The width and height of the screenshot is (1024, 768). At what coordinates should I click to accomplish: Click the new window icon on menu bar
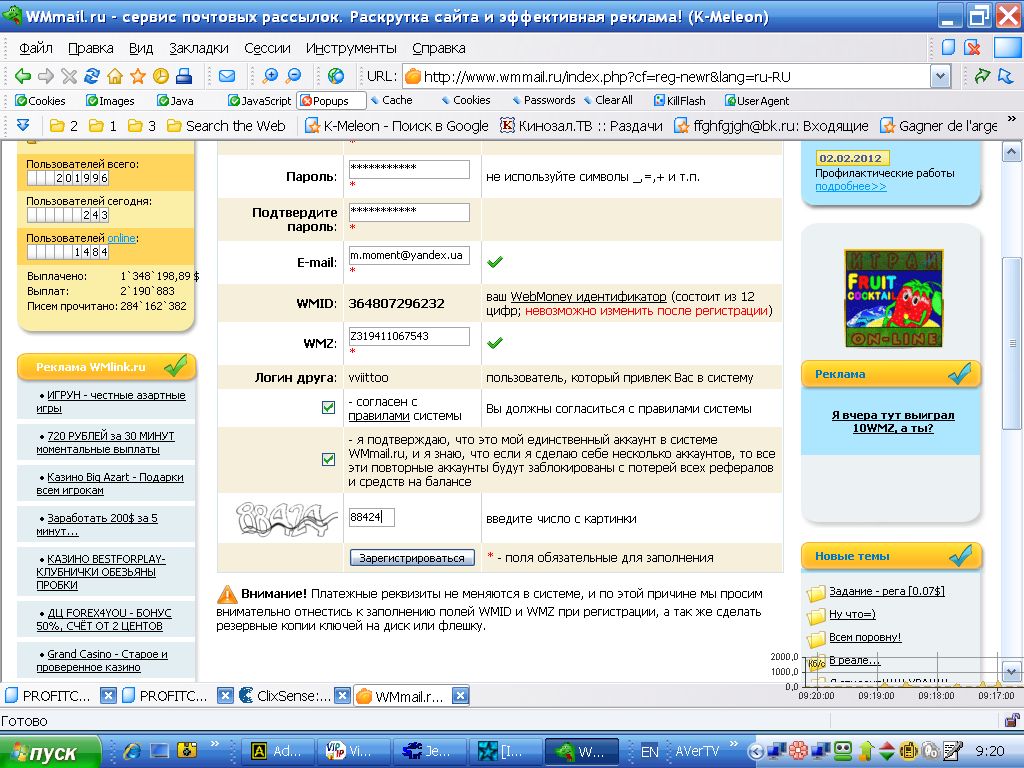948,47
